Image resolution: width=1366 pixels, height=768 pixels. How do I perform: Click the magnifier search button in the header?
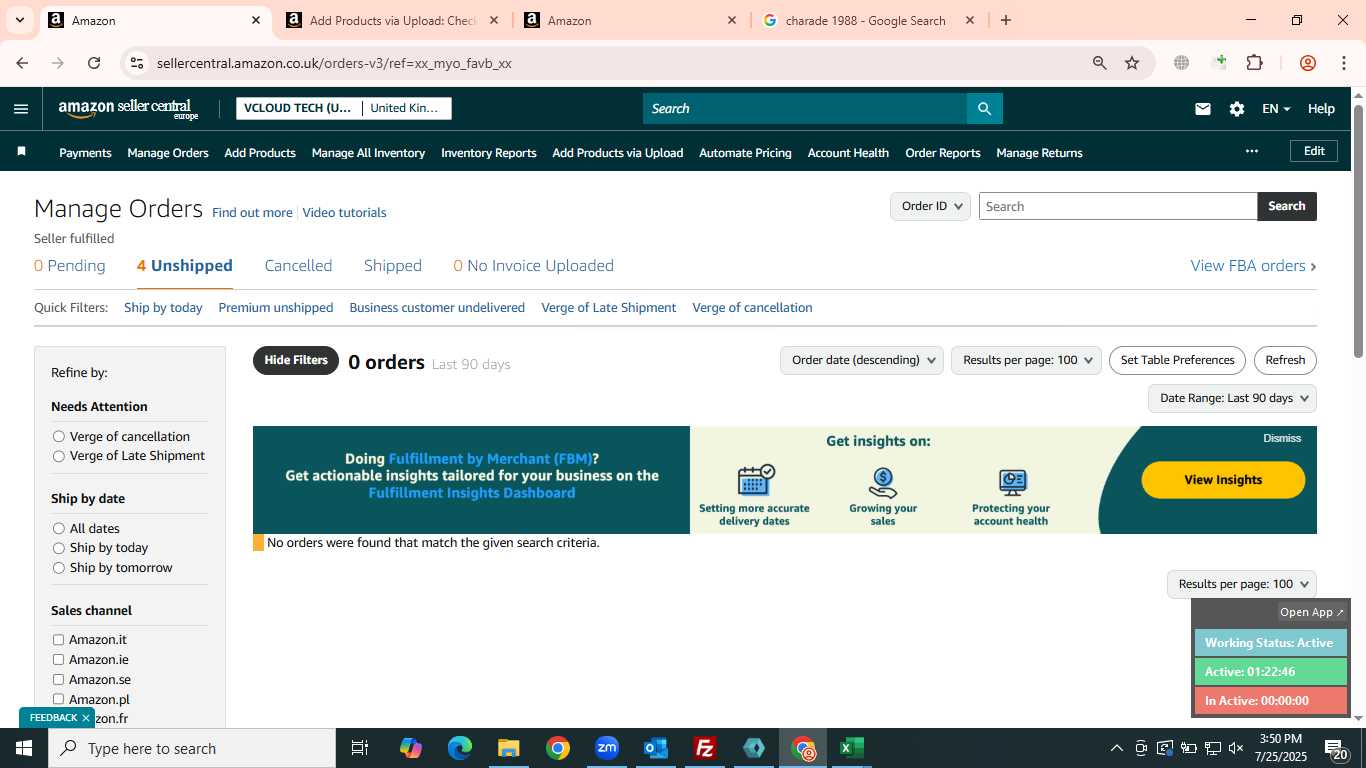click(984, 109)
